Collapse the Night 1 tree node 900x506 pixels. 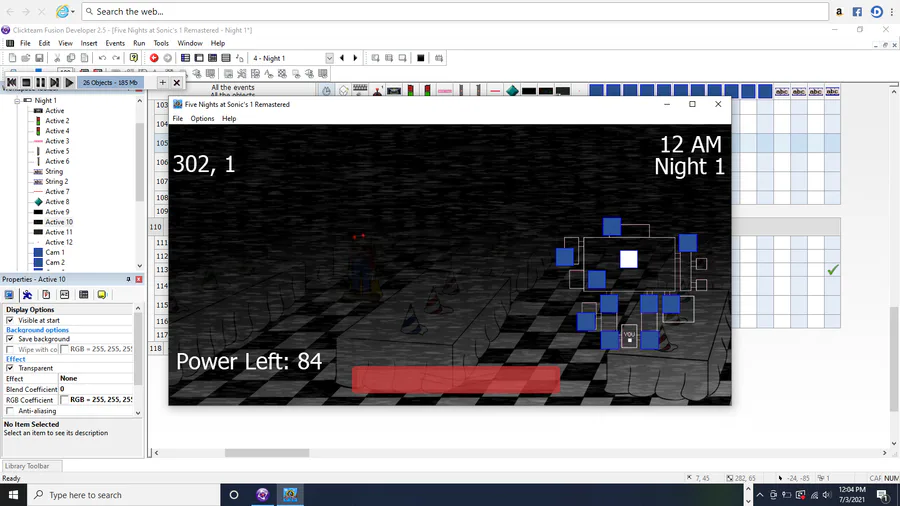click(17, 100)
